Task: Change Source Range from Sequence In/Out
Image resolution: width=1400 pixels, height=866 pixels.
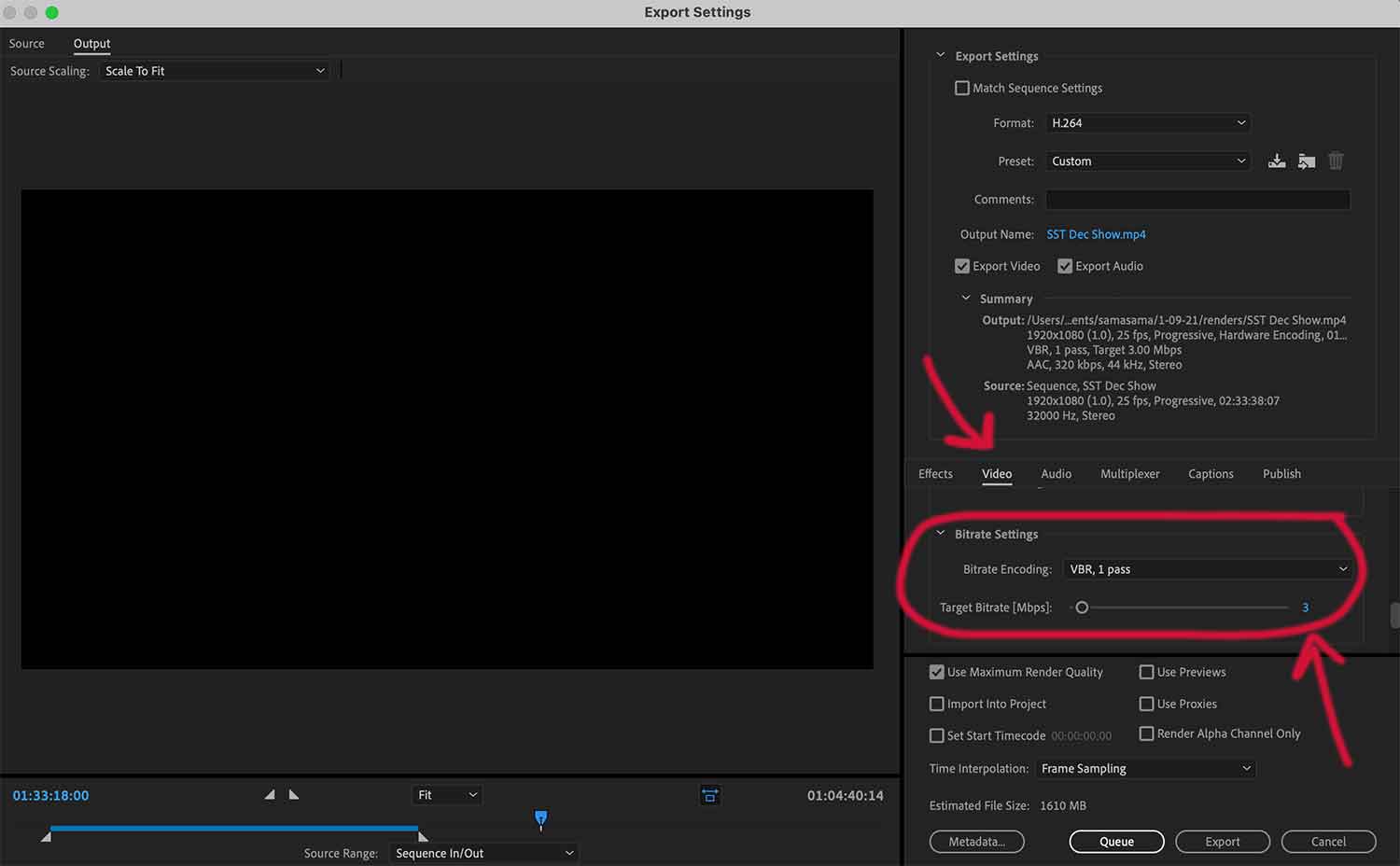Action: coord(483,852)
